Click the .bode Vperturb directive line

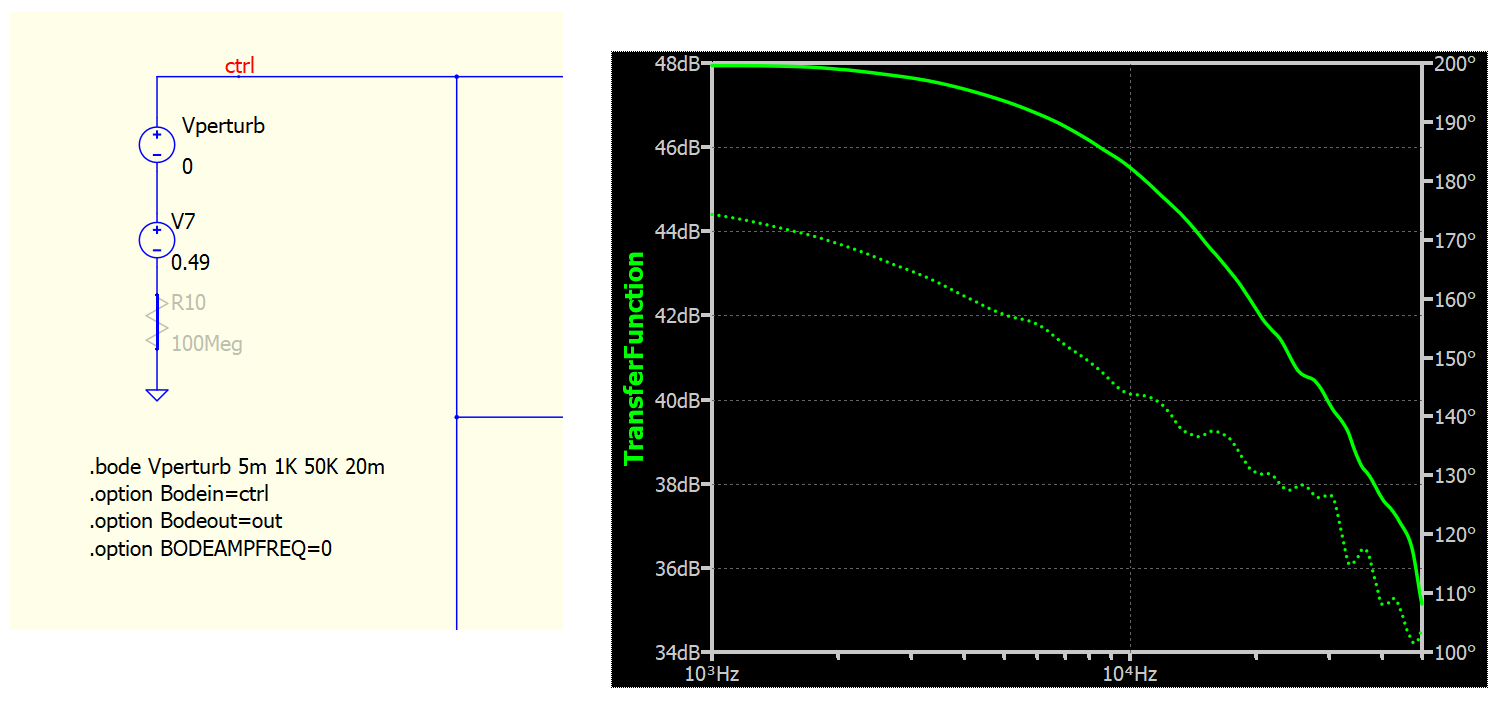(x=238, y=467)
